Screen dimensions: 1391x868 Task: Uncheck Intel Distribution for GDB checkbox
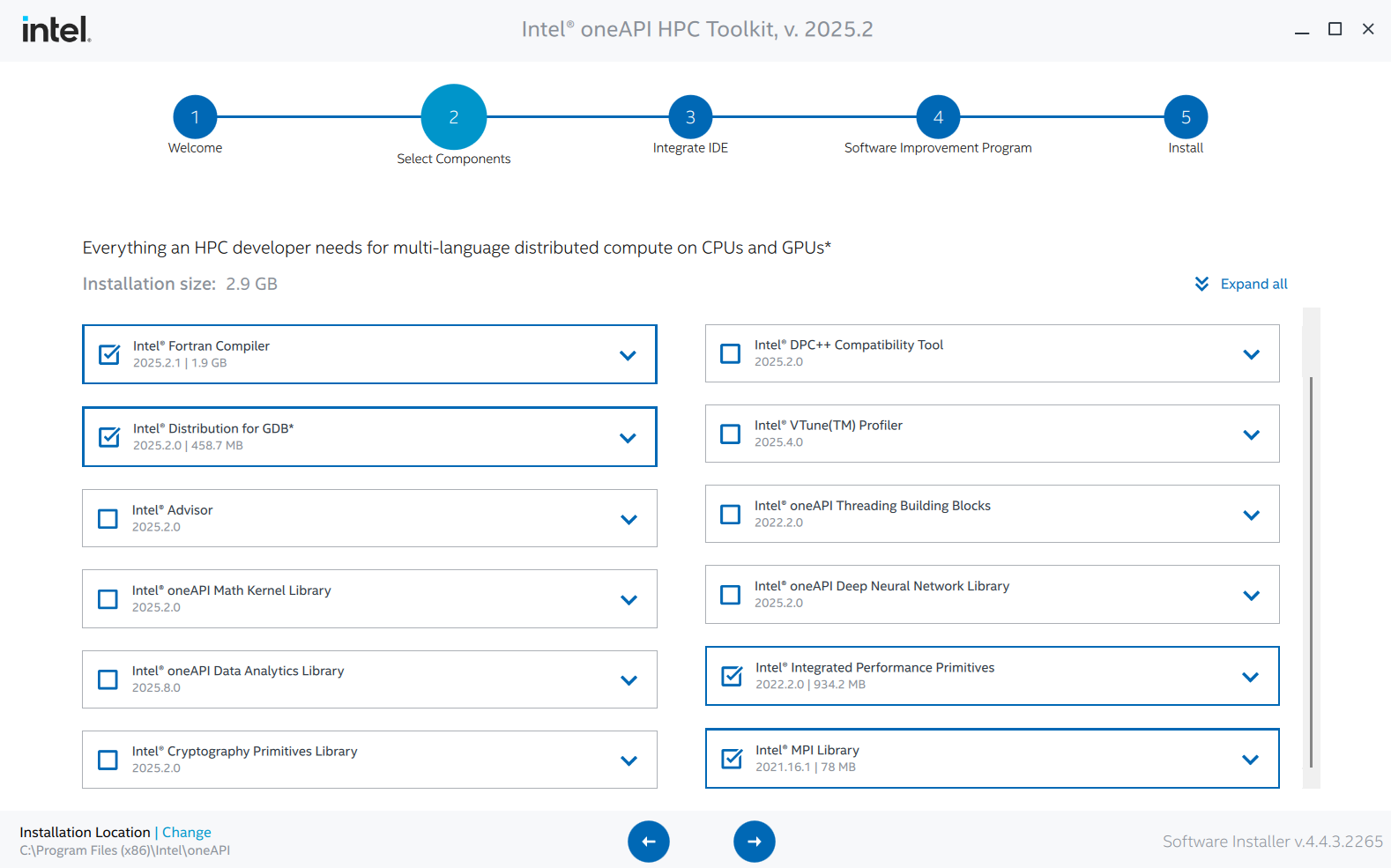pos(109,436)
